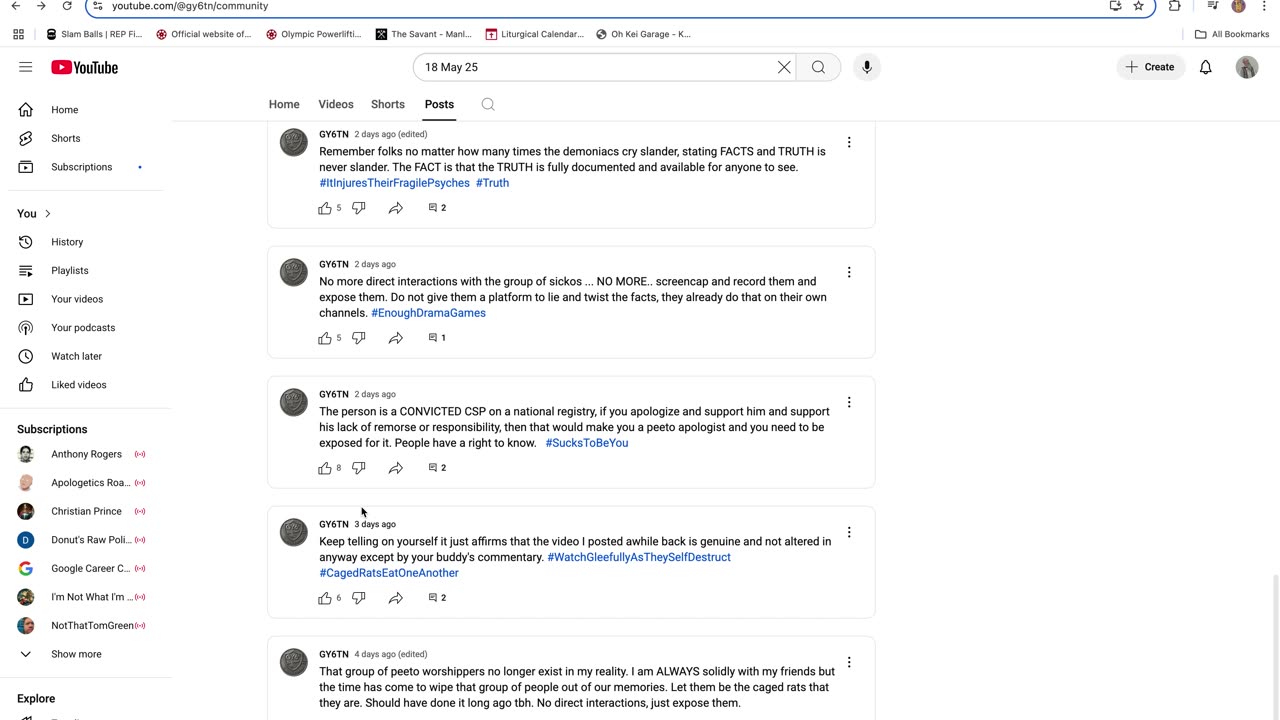Open the browser apps grid icon

pos(19,34)
